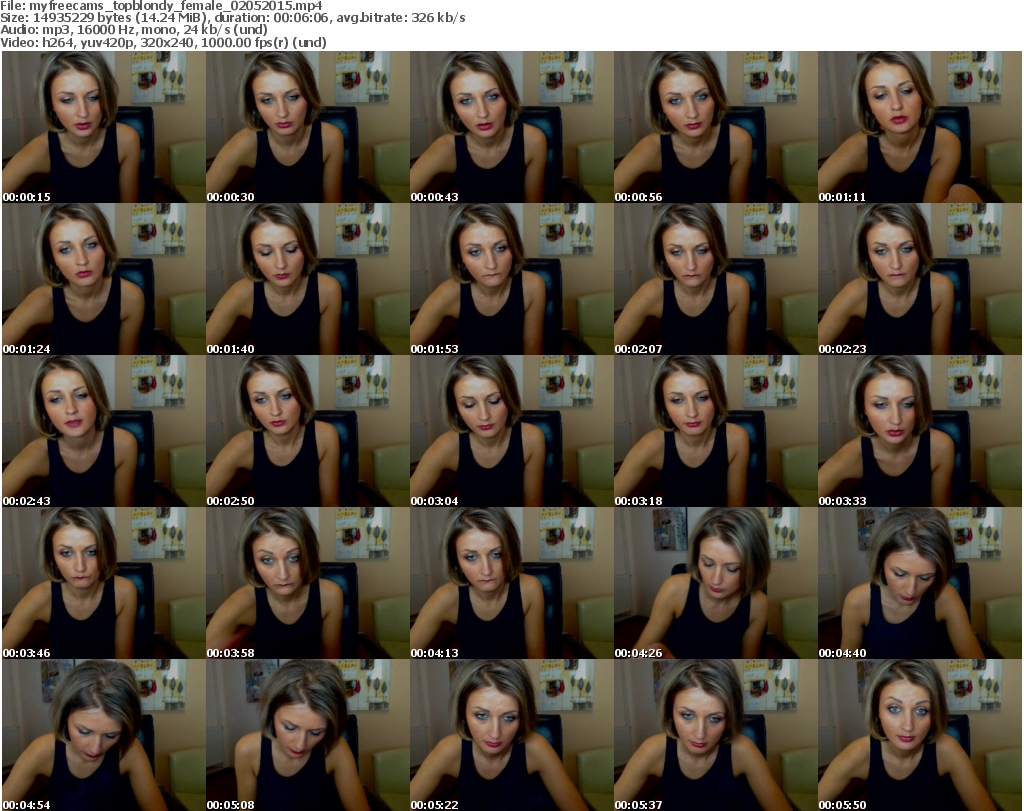Click the File name line ending in .mp4

(161, 6)
